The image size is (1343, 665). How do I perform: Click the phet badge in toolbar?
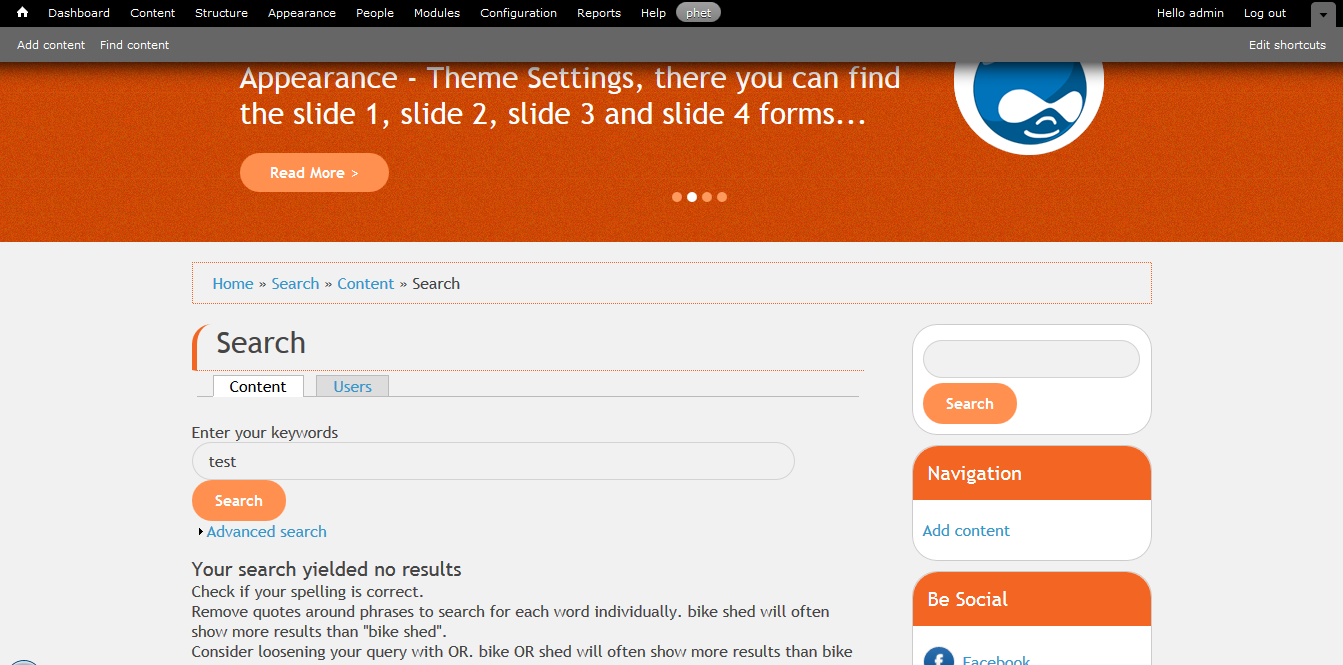pos(698,13)
